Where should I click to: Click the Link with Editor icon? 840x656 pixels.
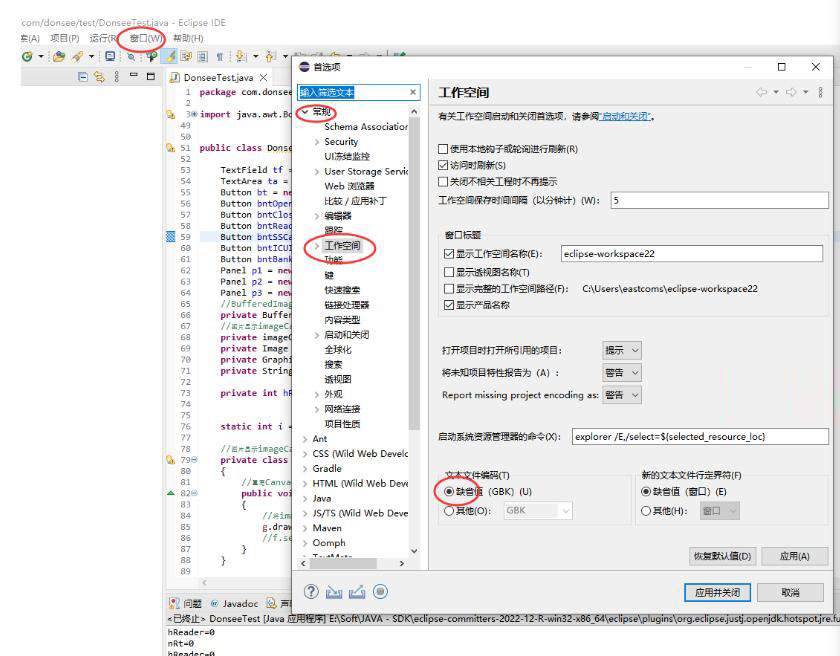pyautogui.click(x=100, y=77)
